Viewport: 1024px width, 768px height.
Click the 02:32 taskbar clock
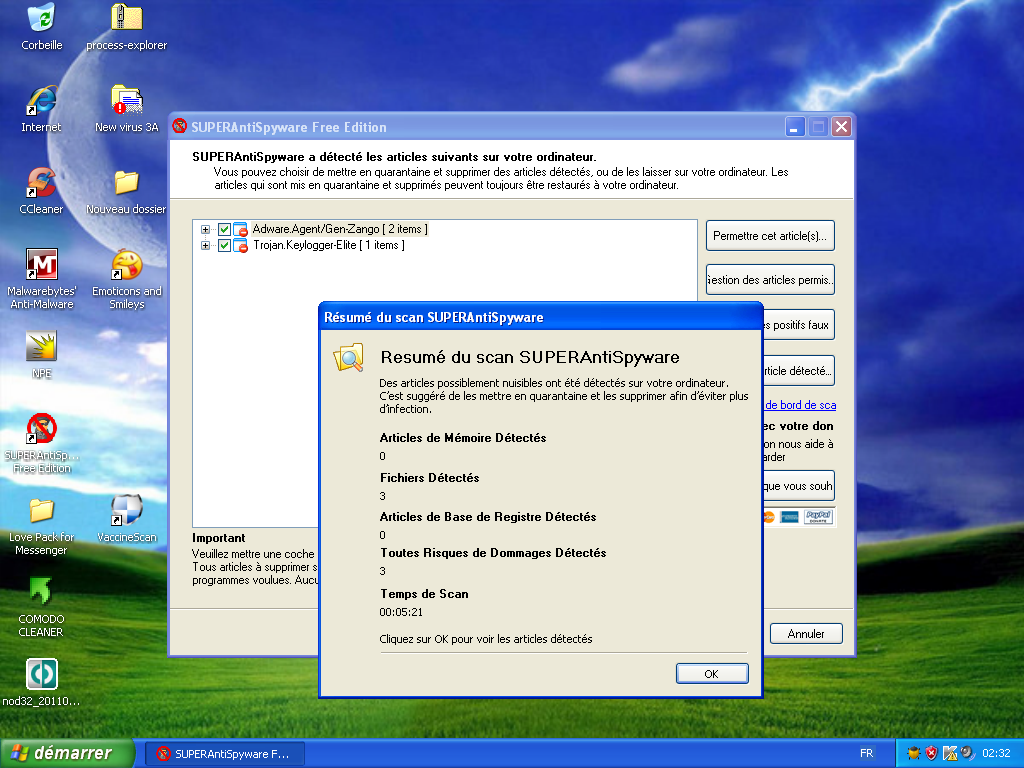997,753
